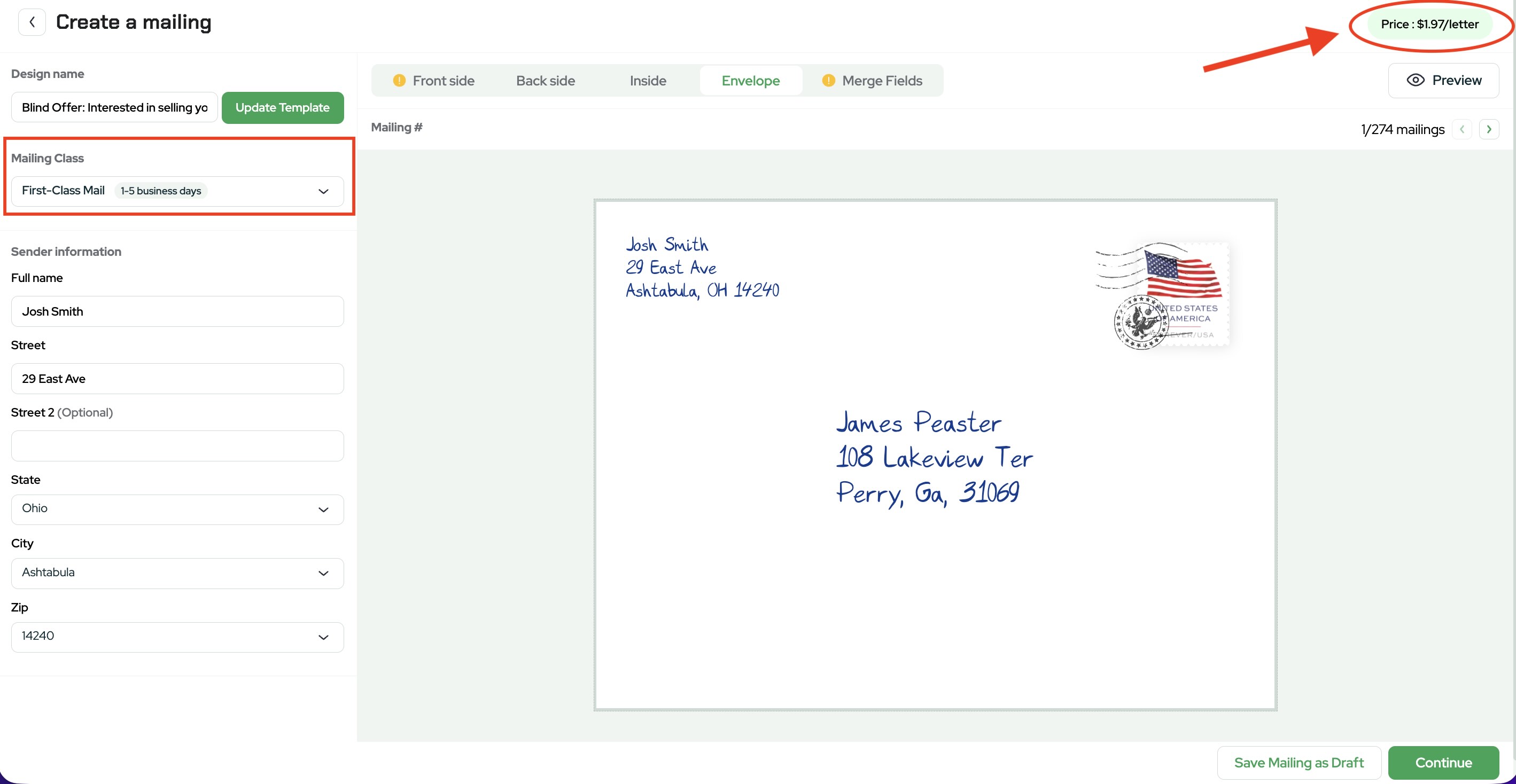Click warning icon on Merge Fields tab
The height and width of the screenshot is (784, 1516).
click(x=828, y=81)
